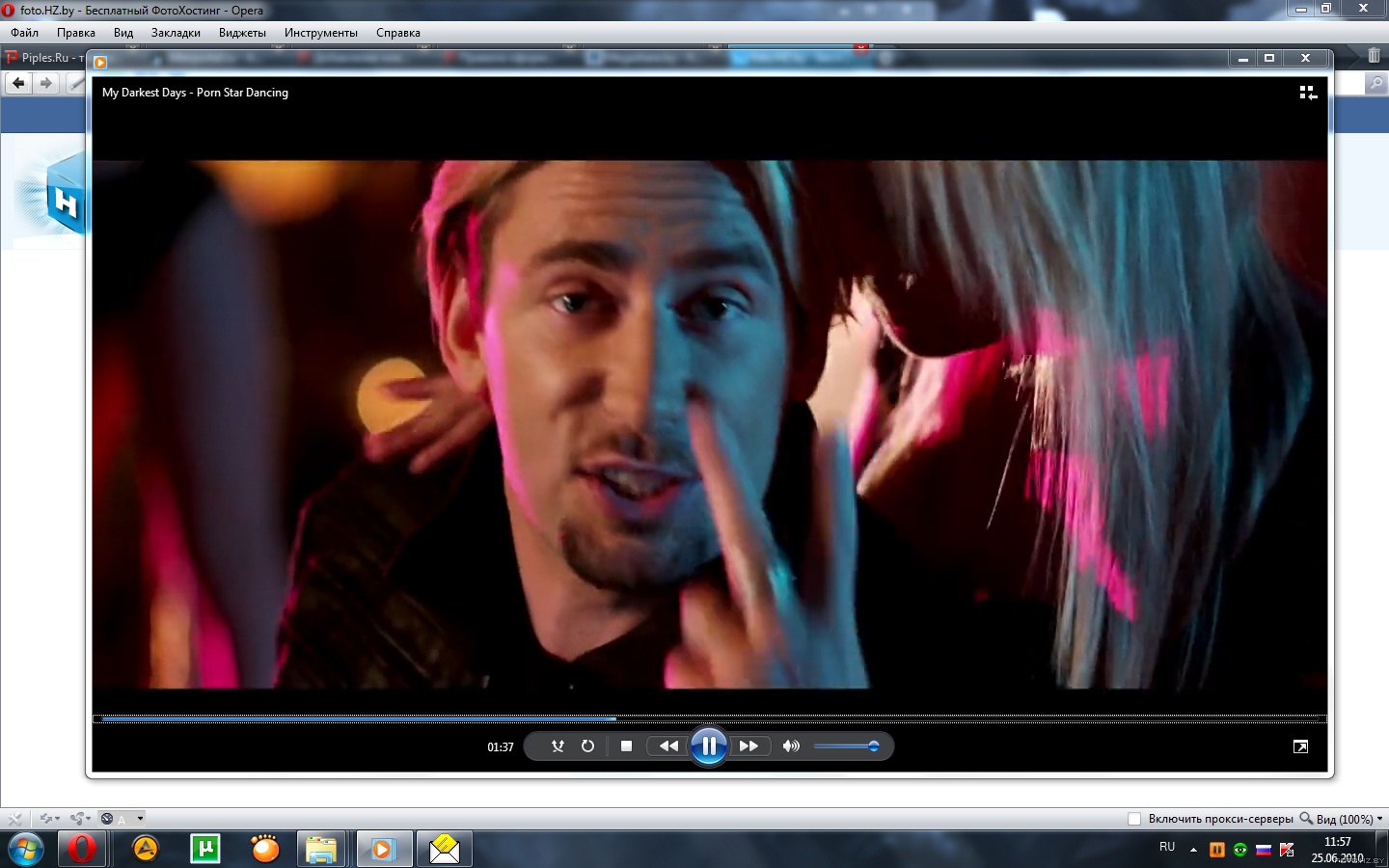
Task: Click the rewind/previous button
Action: (667, 746)
